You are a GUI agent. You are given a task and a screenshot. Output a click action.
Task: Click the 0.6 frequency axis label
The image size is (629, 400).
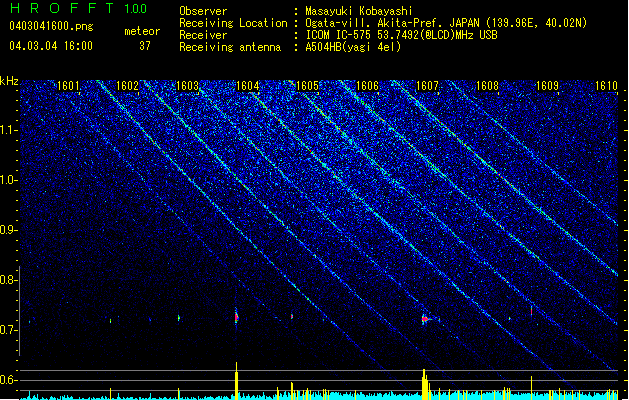coord(8,380)
